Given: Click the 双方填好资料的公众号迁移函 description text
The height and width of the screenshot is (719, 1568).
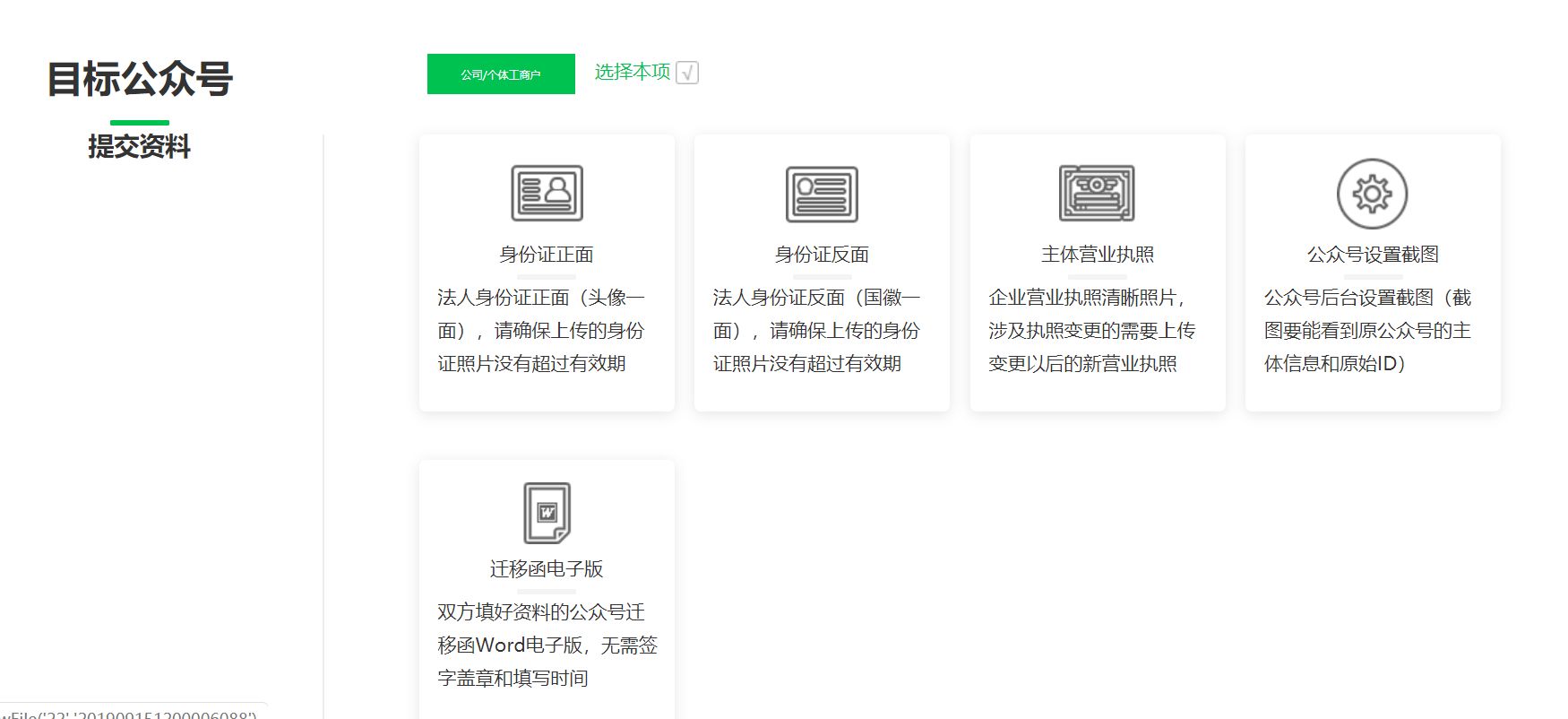Looking at the screenshot, I should click(547, 645).
